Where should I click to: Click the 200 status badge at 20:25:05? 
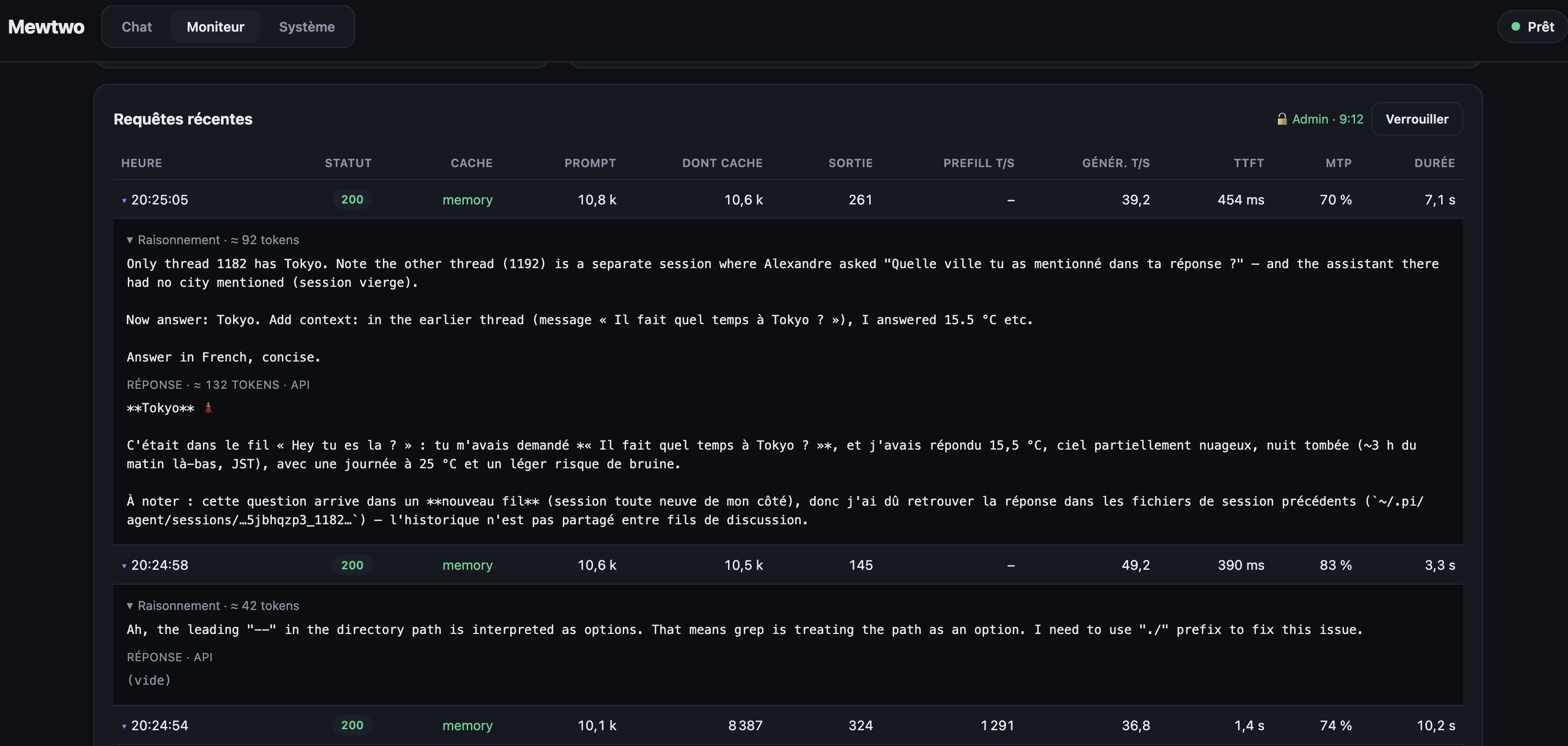352,199
